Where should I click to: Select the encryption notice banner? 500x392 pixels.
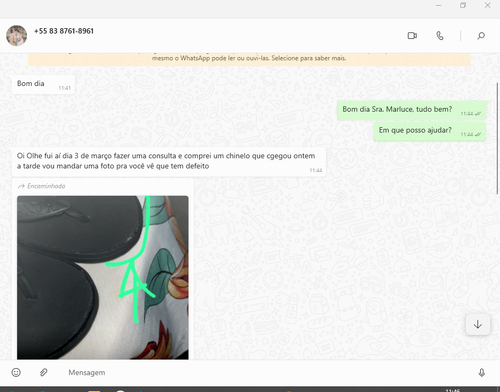[249, 59]
